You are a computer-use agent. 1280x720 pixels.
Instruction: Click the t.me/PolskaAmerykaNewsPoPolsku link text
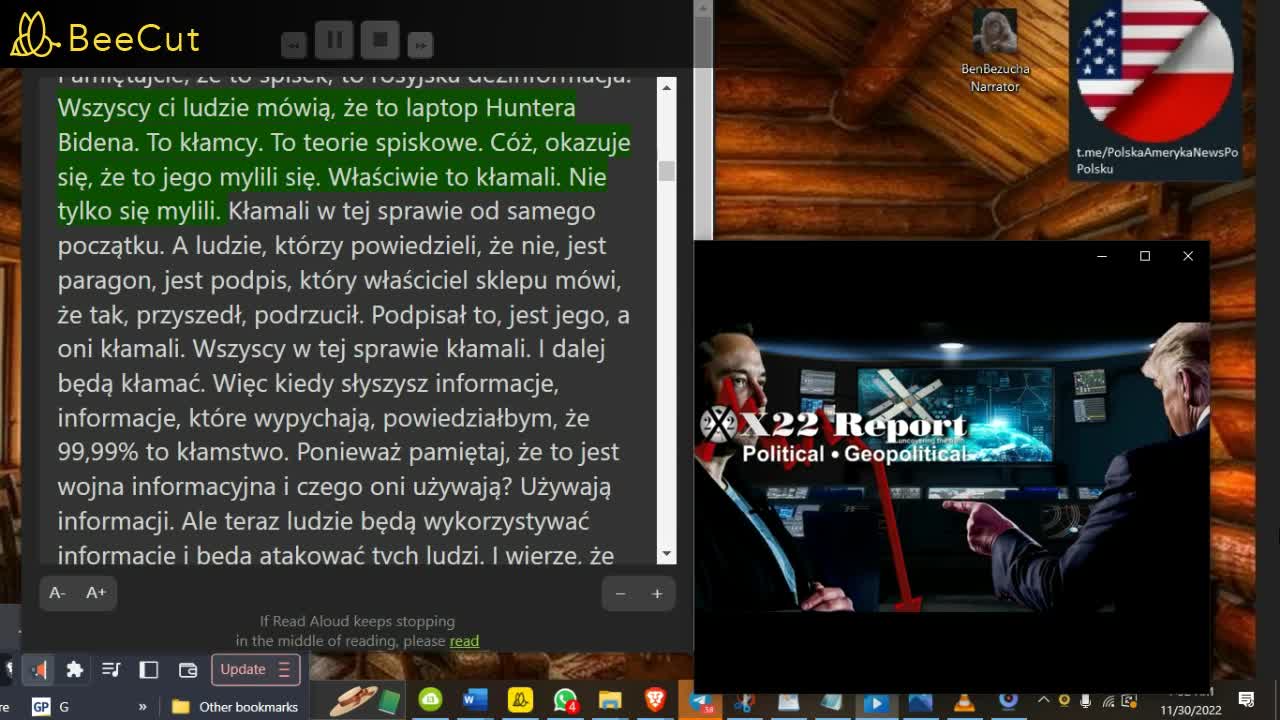[x=1157, y=160]
